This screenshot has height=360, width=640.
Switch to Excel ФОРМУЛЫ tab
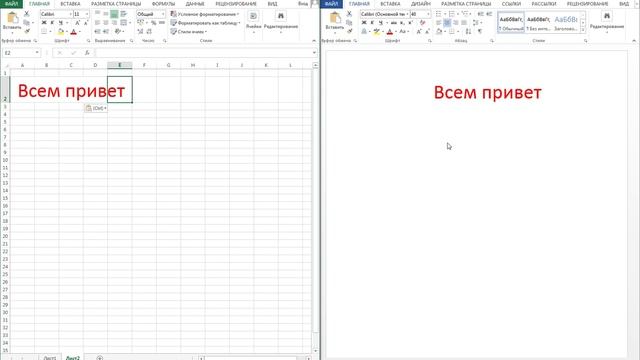(163, 4)
